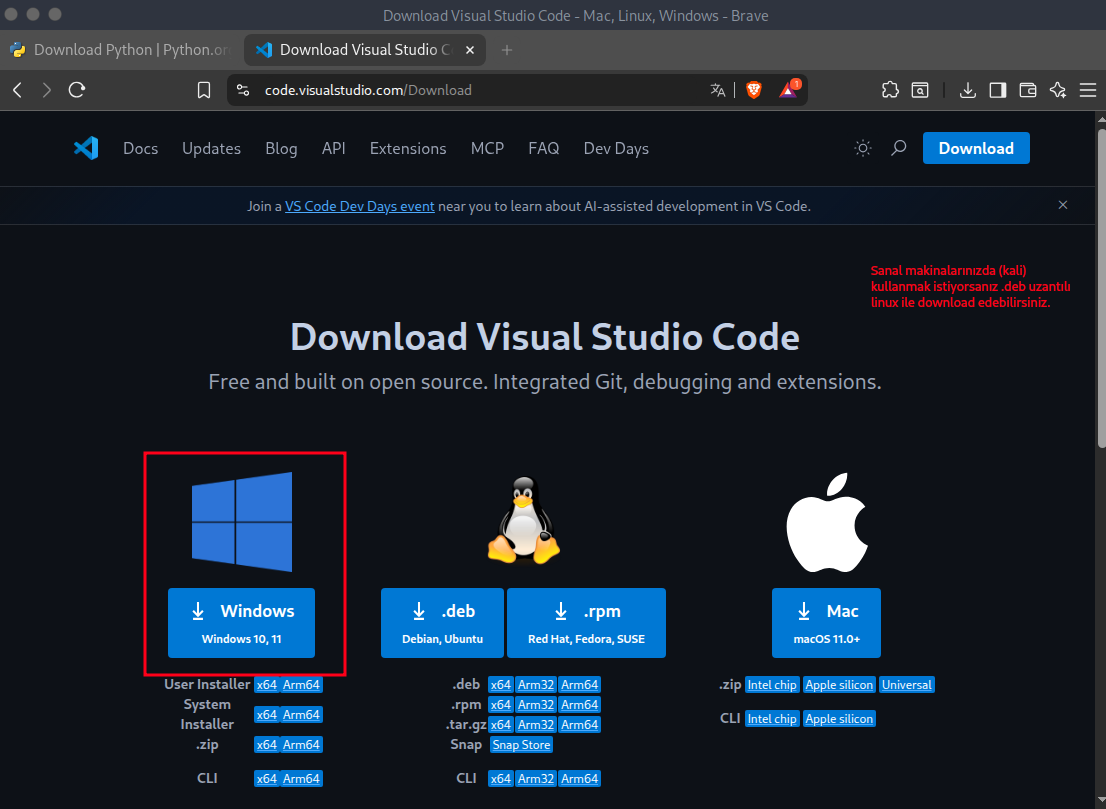The height and width of the screenshot is (809, 1106).
Task: Select Linux .deb x64 link
Action: click(500, 685)
